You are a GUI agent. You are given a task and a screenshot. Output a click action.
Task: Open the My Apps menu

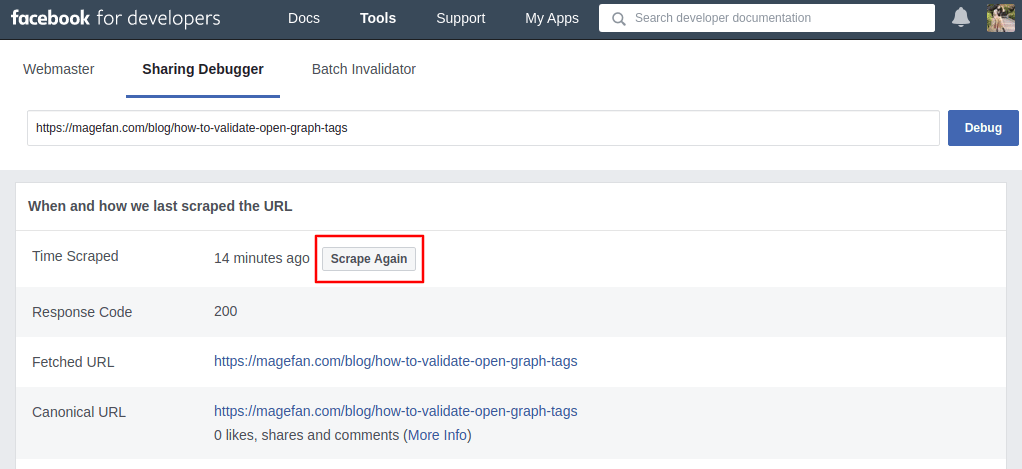click(x=552, y=18)
